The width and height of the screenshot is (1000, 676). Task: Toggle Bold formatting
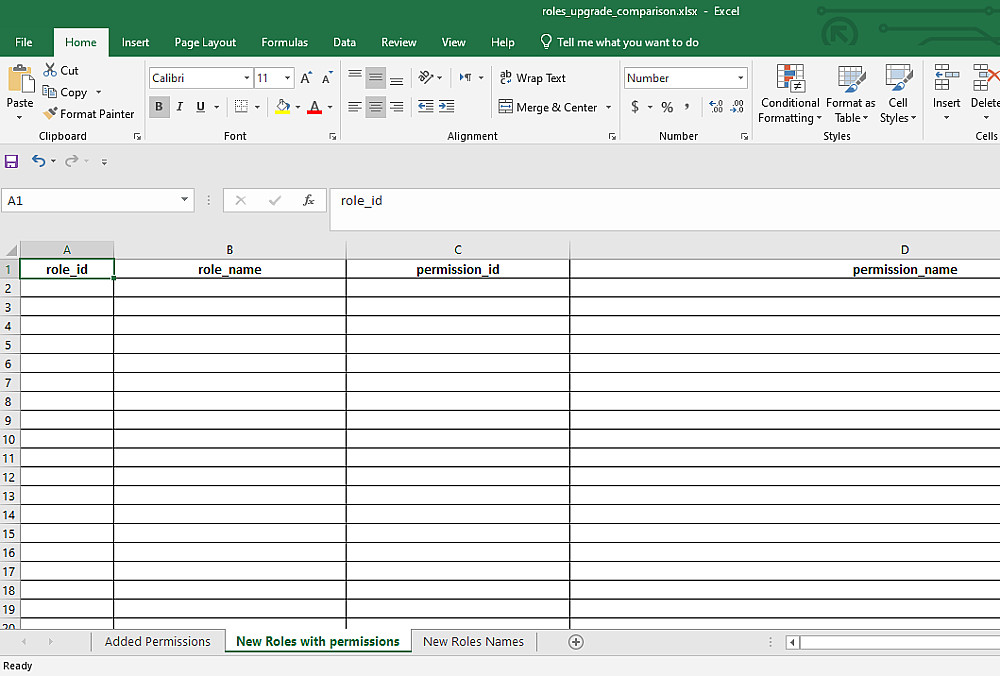click(x=159, y=107)
